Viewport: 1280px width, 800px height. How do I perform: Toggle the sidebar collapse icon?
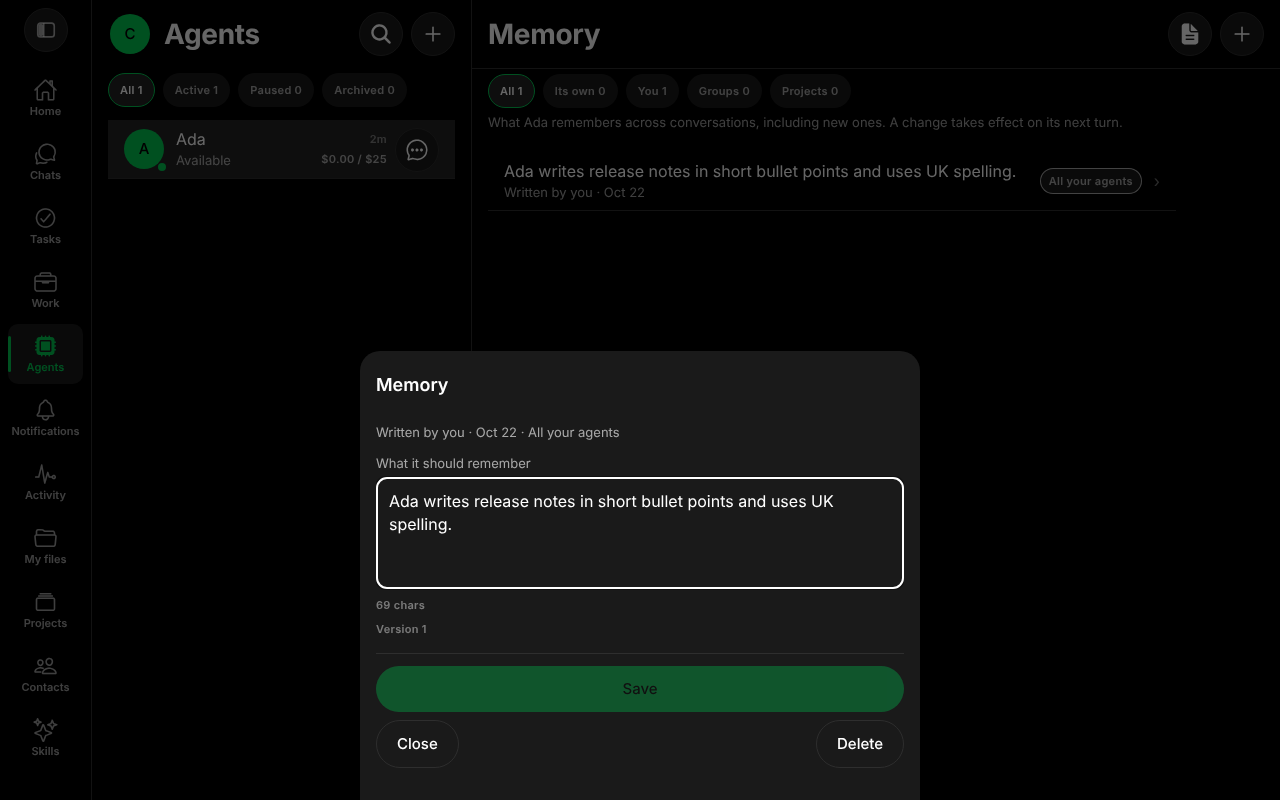point(45,30)
